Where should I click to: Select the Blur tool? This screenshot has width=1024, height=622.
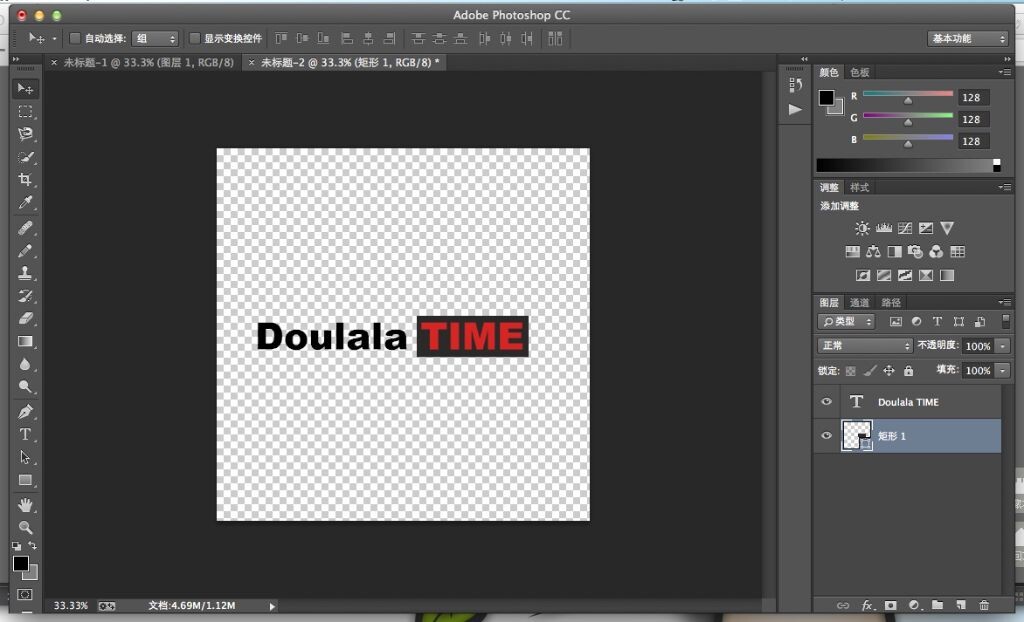[x=25, y=364]
